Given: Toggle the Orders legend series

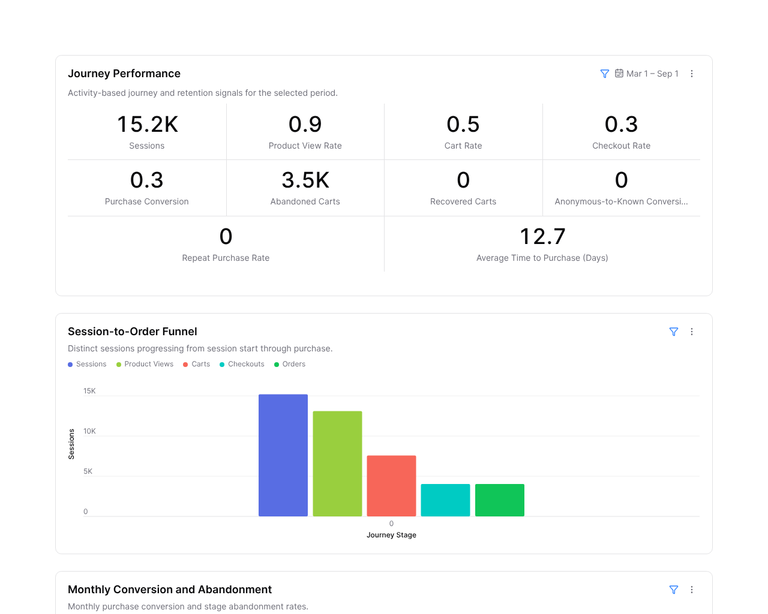Looking at the screenshot, I should 289,364.
